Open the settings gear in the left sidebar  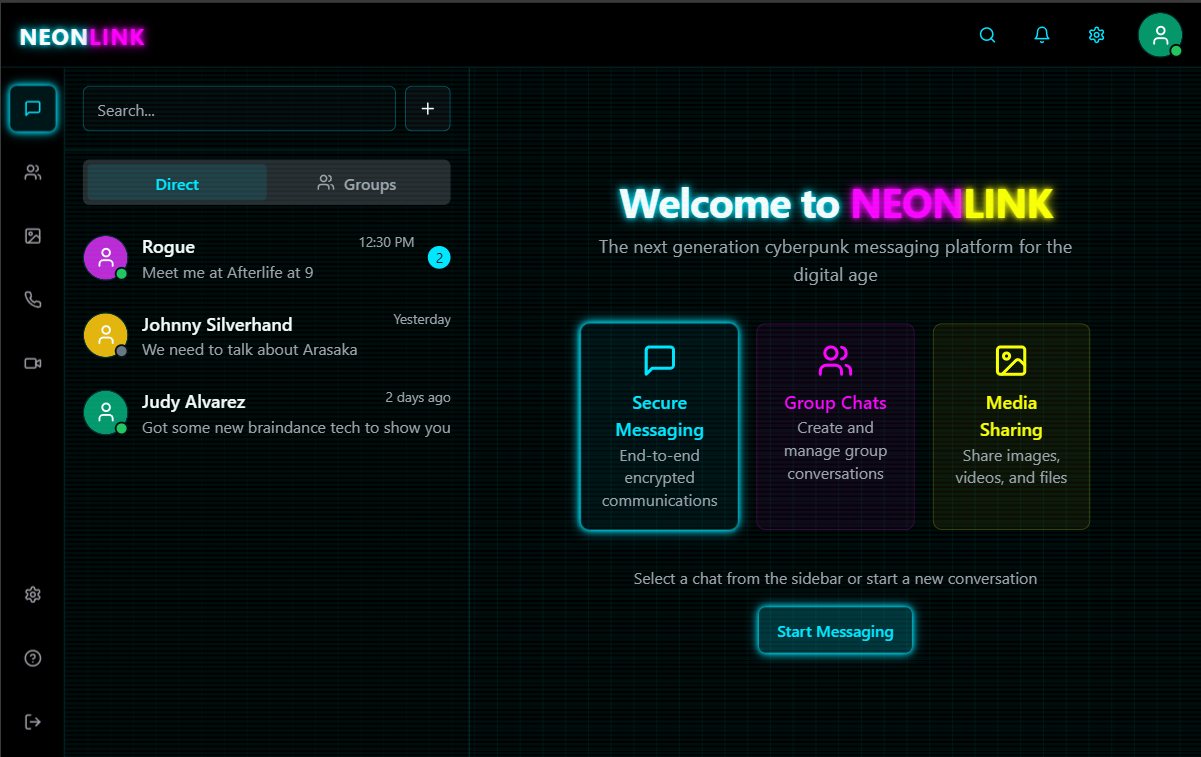[x=33, y=594]
